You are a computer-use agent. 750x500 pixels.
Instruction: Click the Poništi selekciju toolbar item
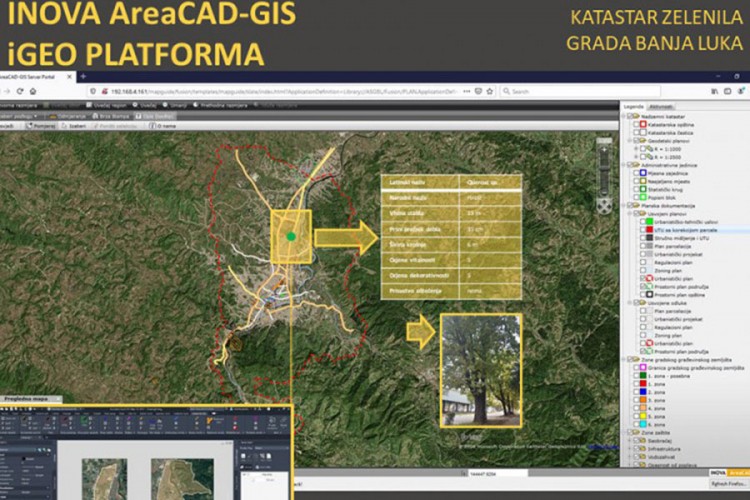coord(115,126)
